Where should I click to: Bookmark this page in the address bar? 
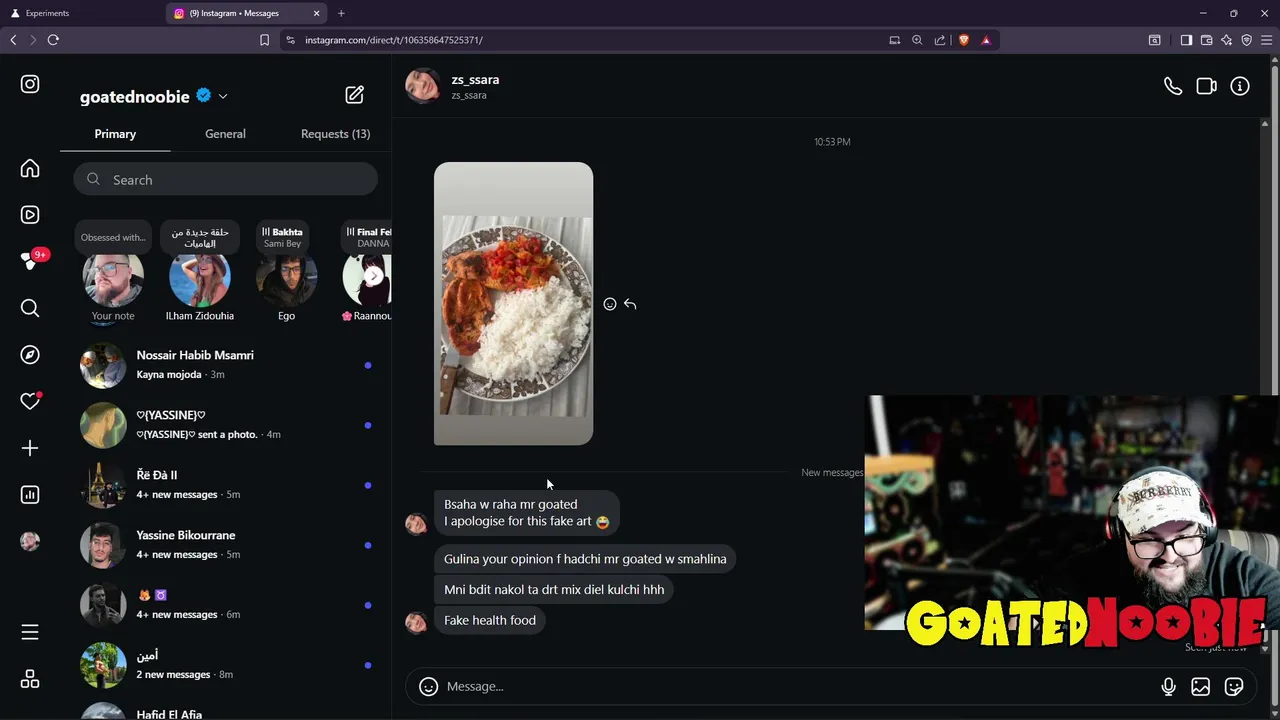264,40
